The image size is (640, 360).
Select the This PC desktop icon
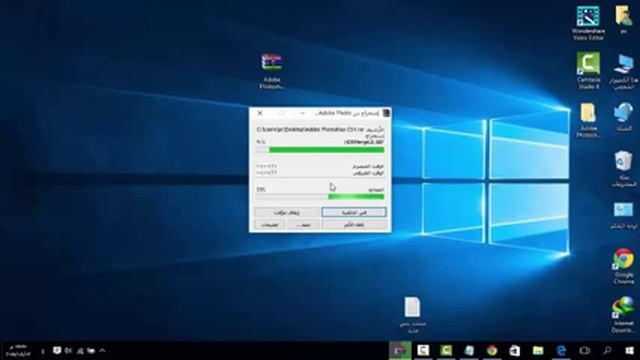[623, 72]
